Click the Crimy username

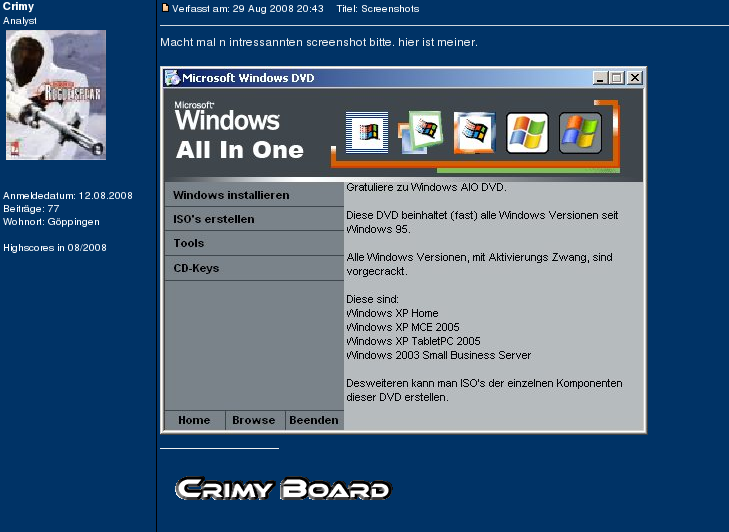point(19,7)
